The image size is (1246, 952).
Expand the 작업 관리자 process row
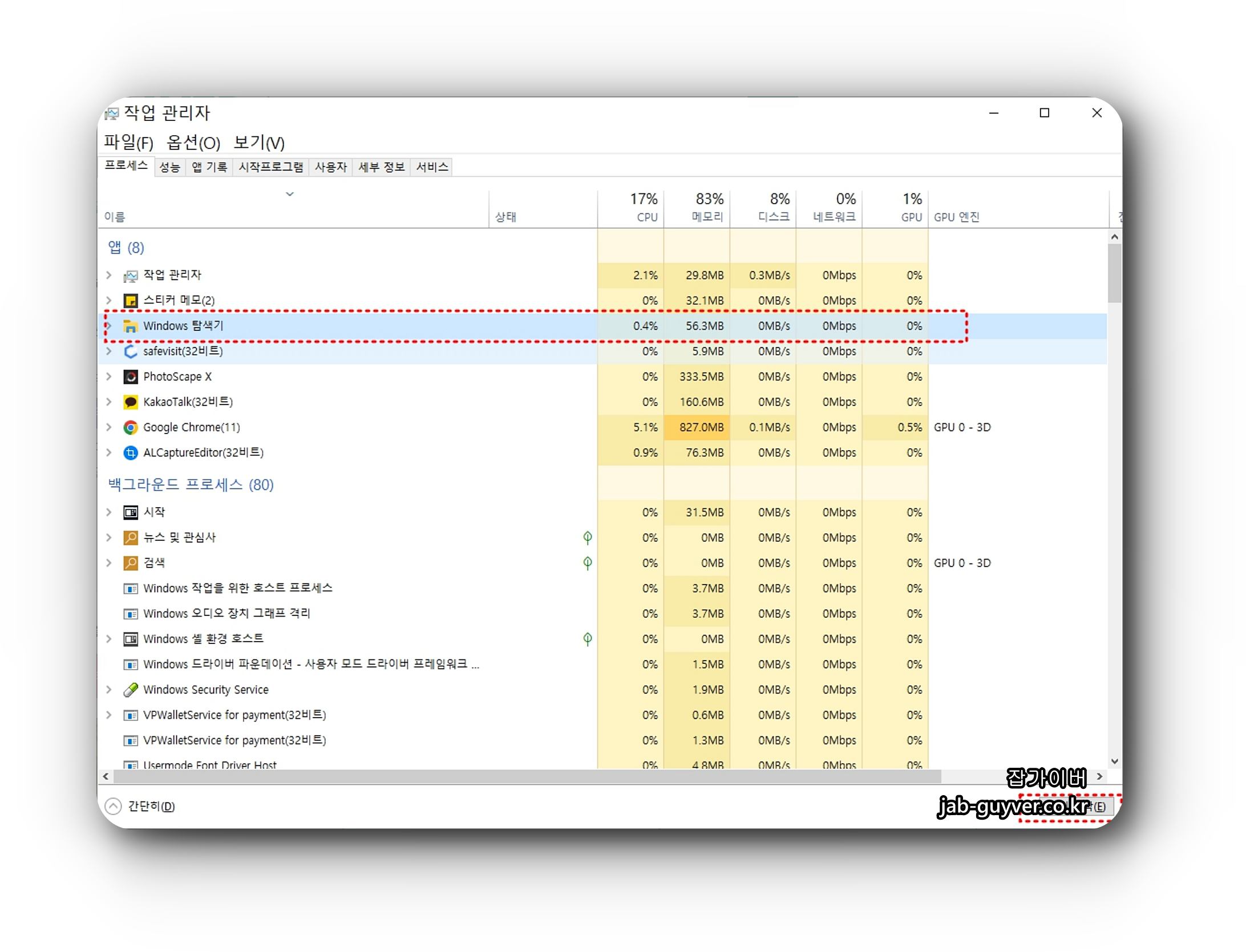[x=109, y=275]
